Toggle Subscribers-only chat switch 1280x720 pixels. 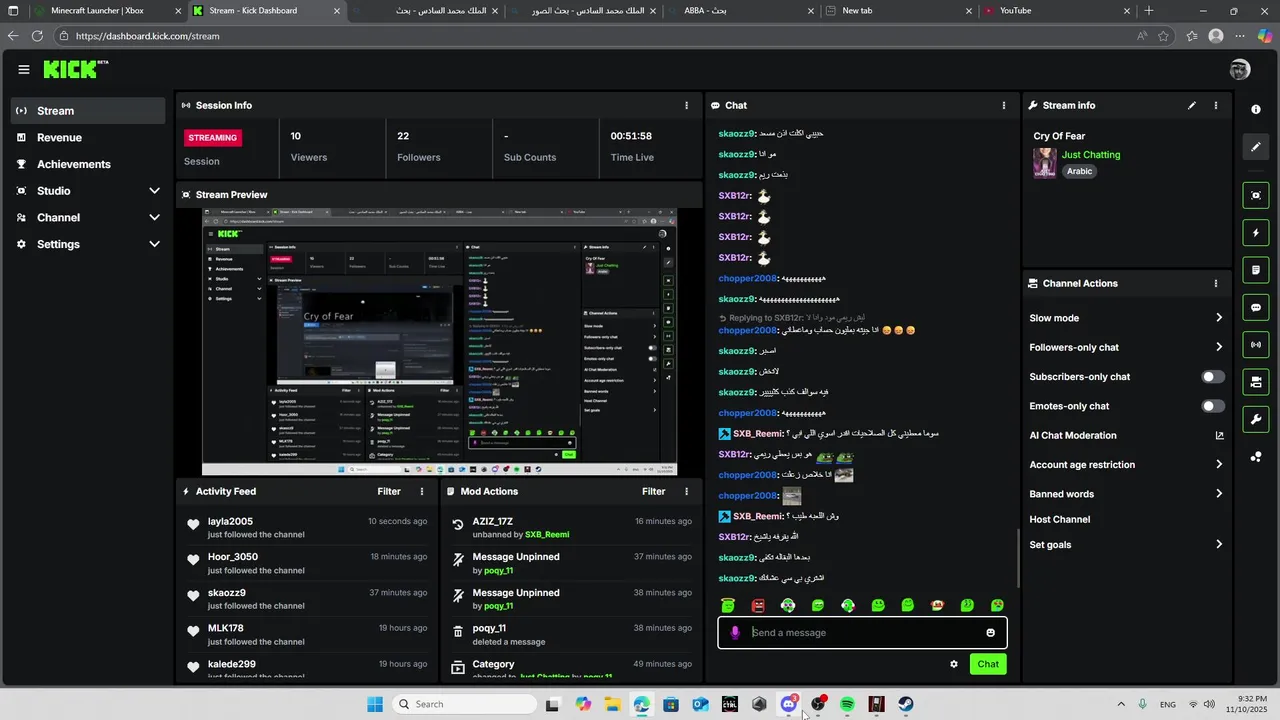(1213, 377)
